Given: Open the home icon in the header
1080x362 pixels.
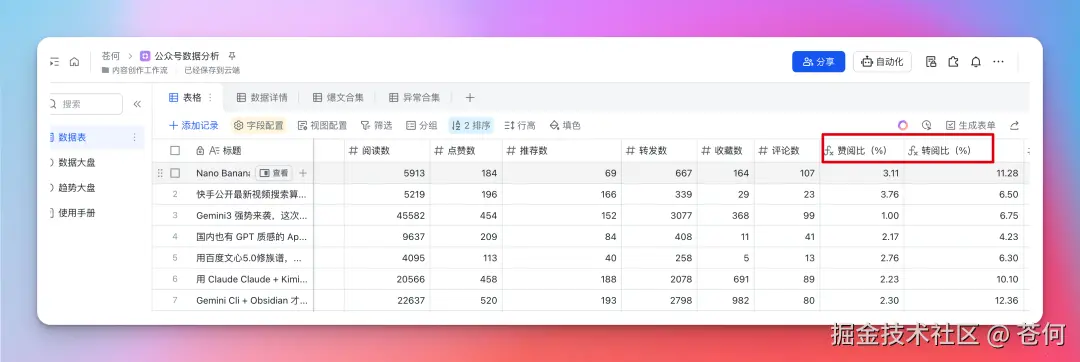Looking at the screenshot, I should (x=74, y=62).
